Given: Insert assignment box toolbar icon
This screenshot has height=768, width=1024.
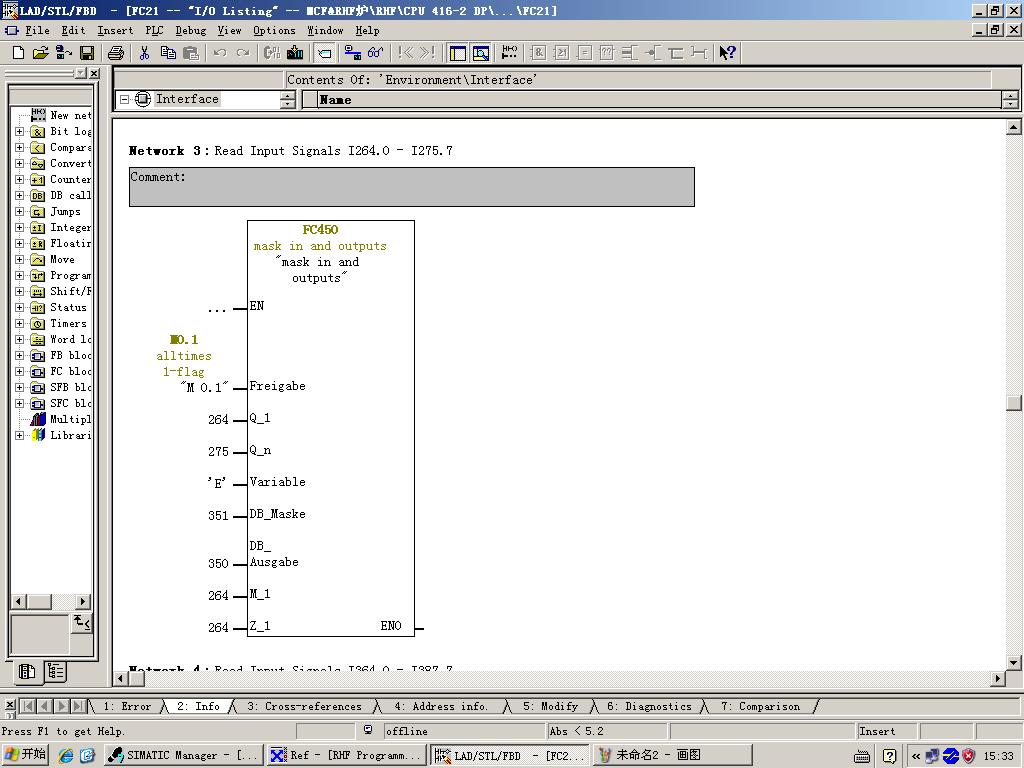Looking at the screenshot, I should [x=584, y=53].
